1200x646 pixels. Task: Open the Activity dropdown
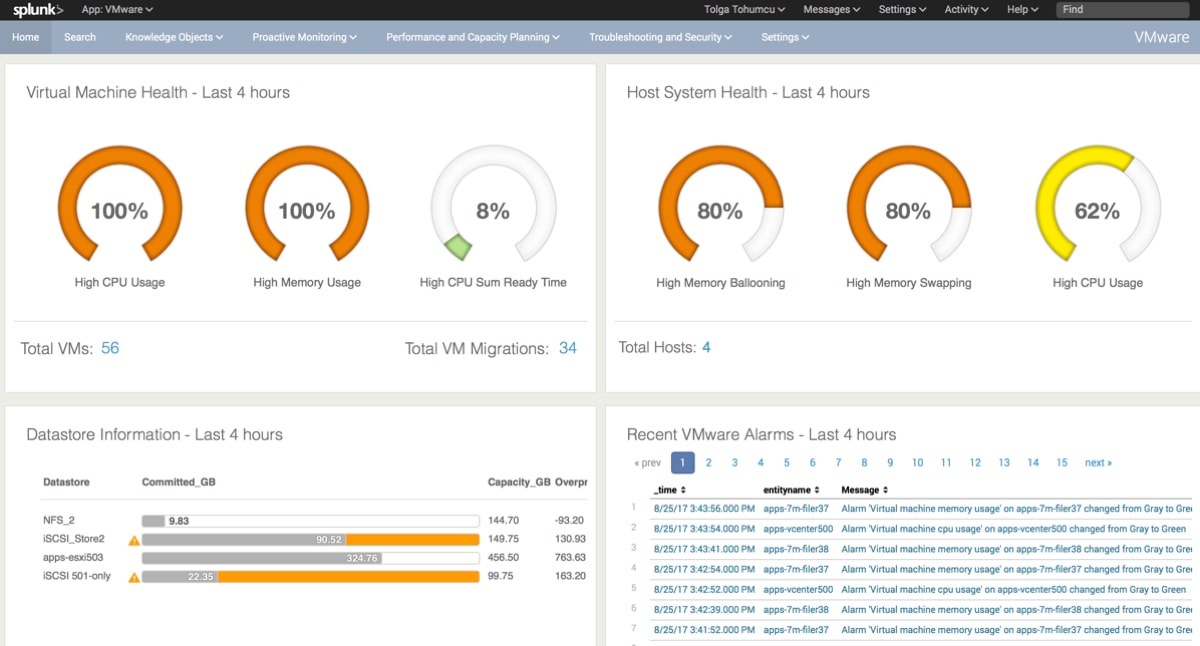click(x=966, y=9)
